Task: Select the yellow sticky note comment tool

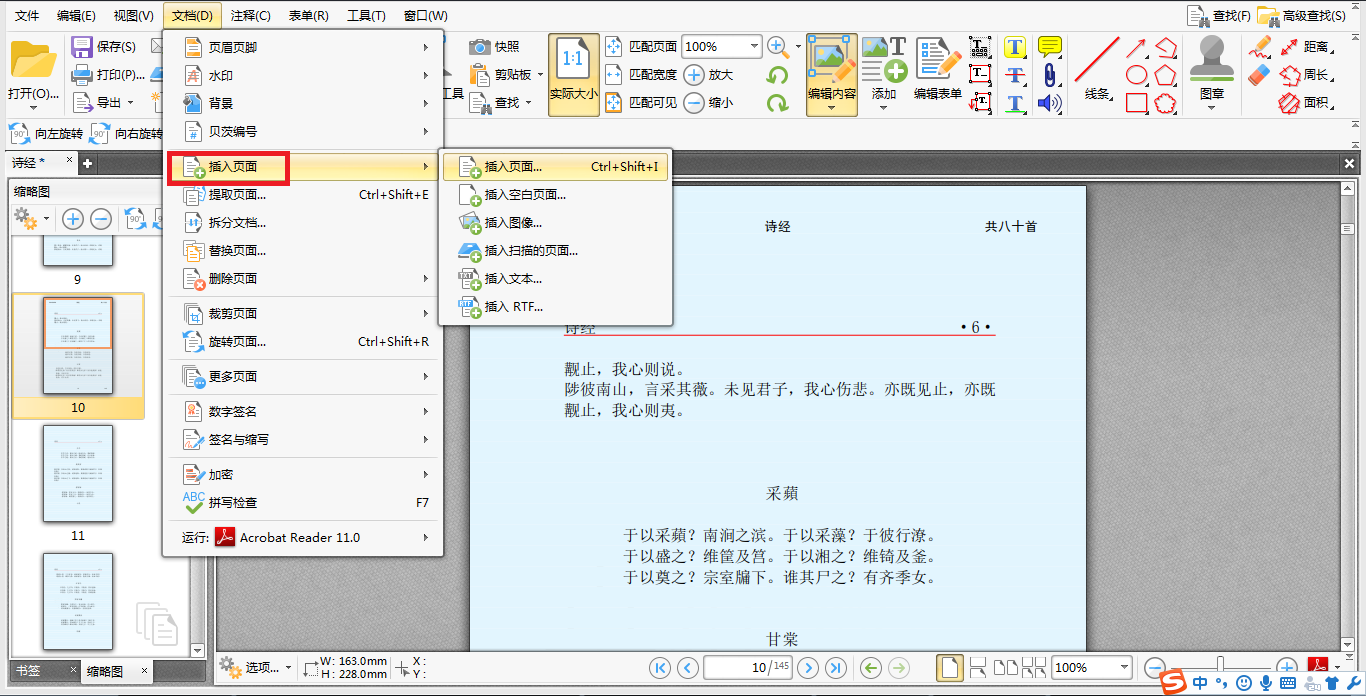Action: click(1049, 46)
